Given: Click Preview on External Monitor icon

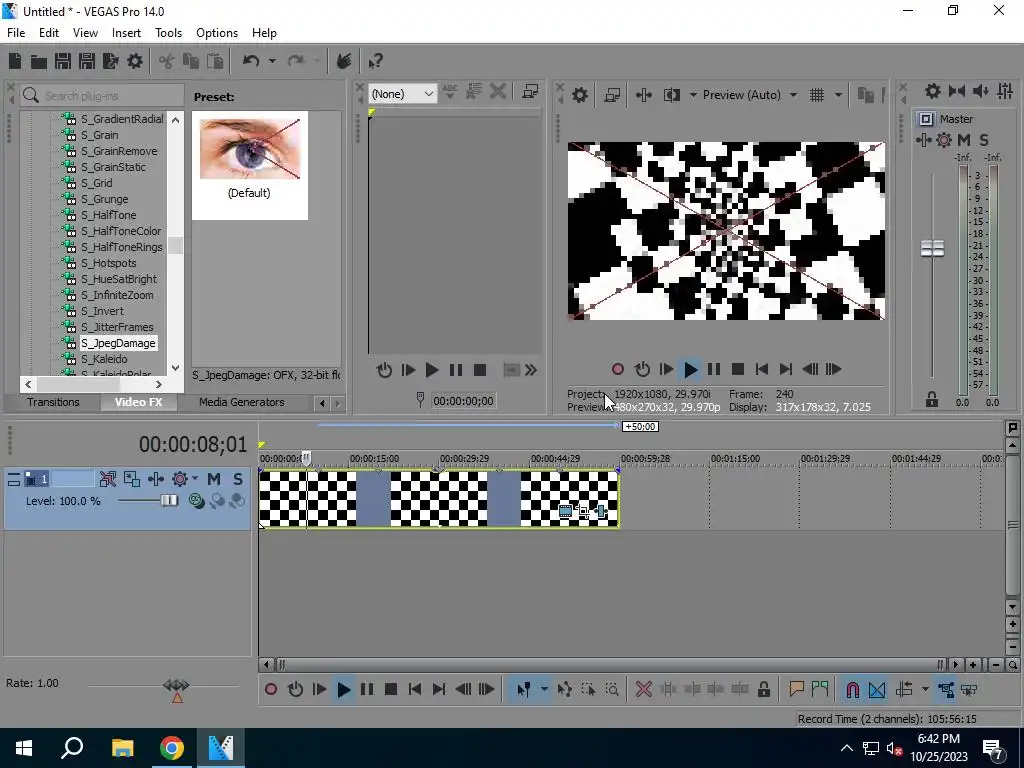Looking at the screenshot, I should click(x=612, y=95).
